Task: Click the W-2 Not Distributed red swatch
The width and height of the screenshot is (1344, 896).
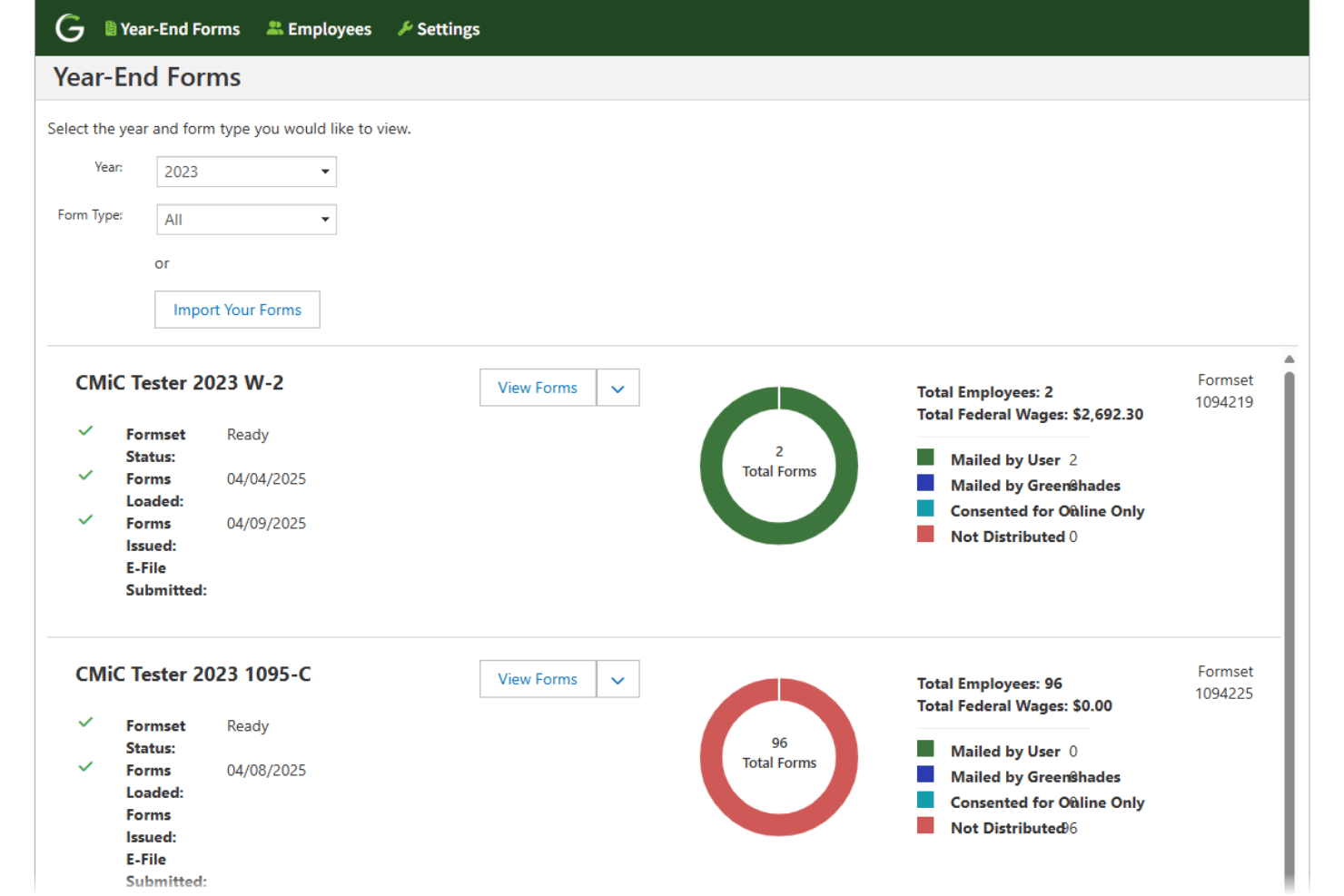Action: point(925,533)
